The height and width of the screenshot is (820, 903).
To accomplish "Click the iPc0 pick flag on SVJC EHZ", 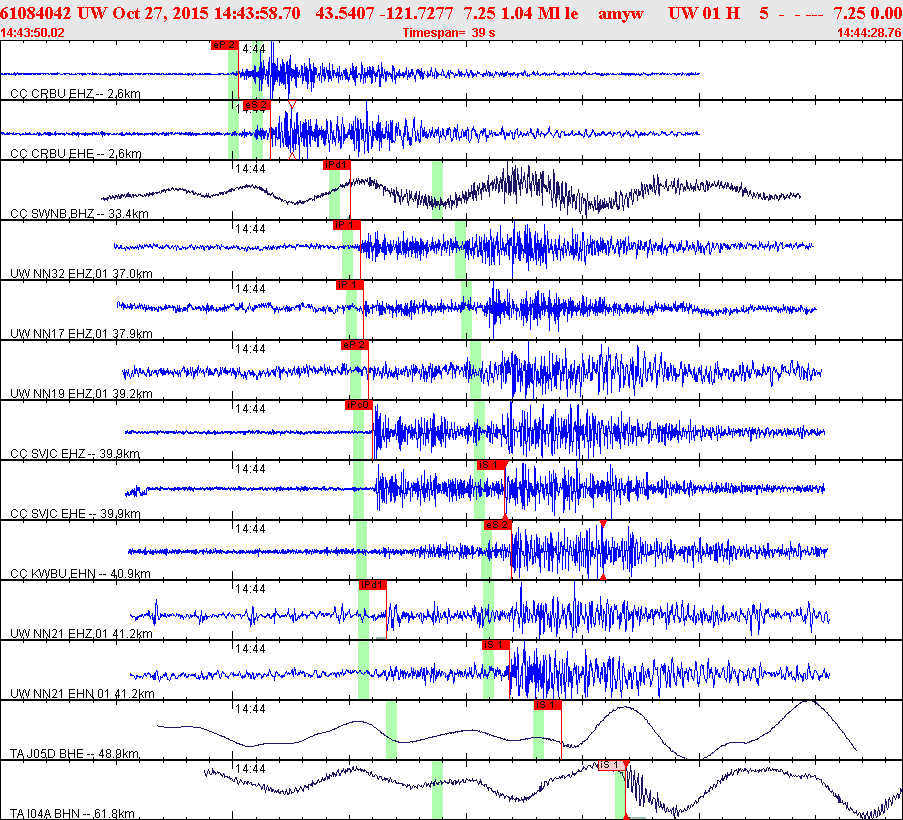I will tap(359, 405).
